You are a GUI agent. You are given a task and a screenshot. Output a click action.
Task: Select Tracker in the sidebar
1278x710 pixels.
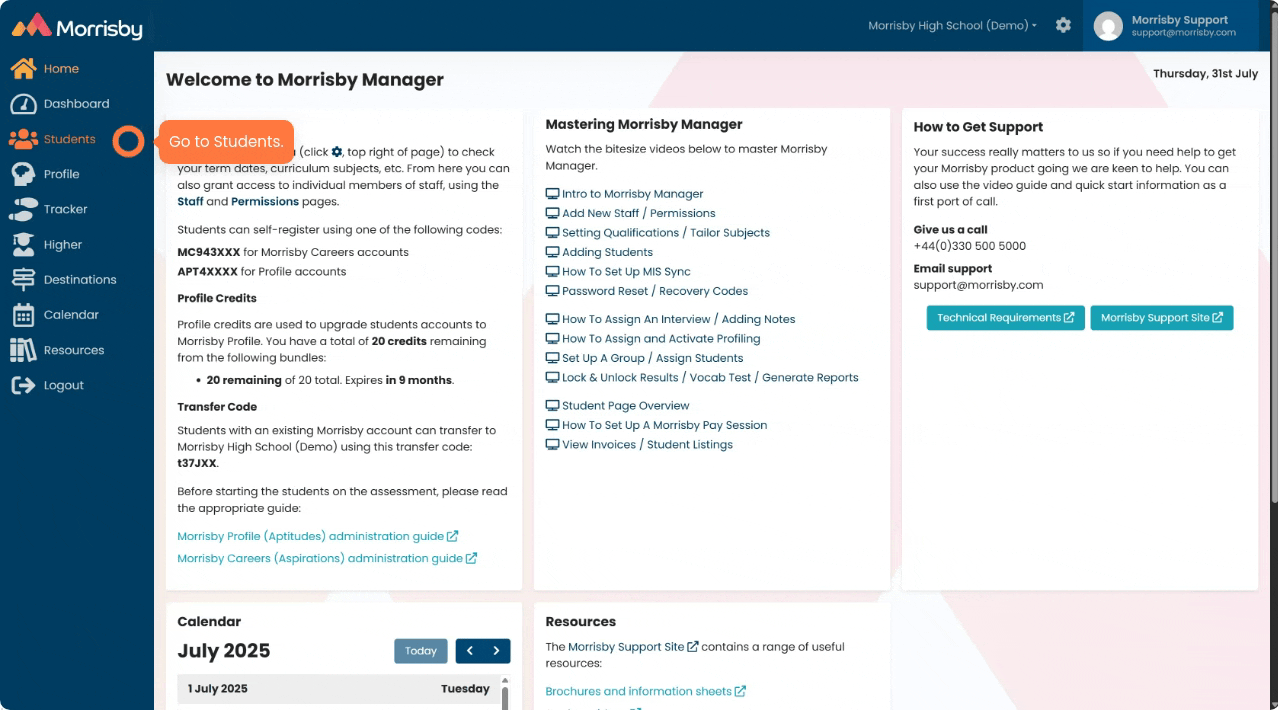coord(66,209)
